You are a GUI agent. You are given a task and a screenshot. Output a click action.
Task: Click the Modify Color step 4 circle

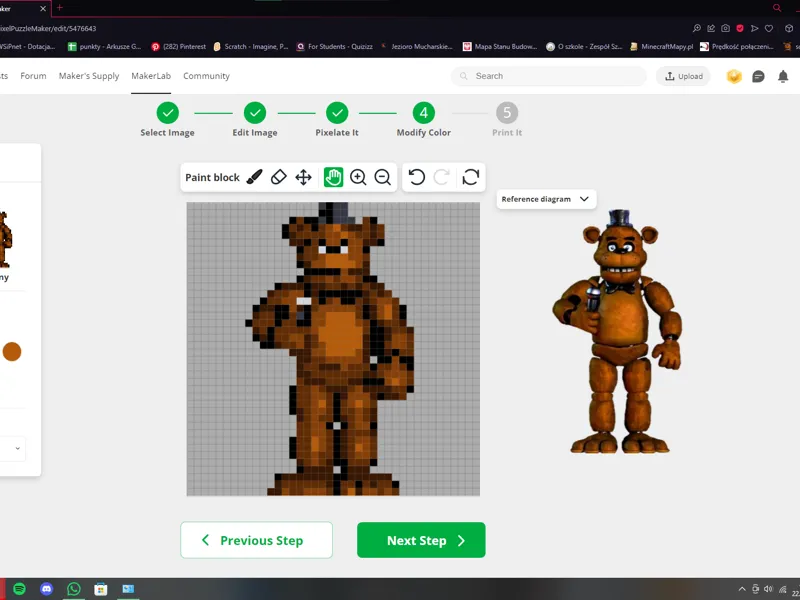point(423,113)
